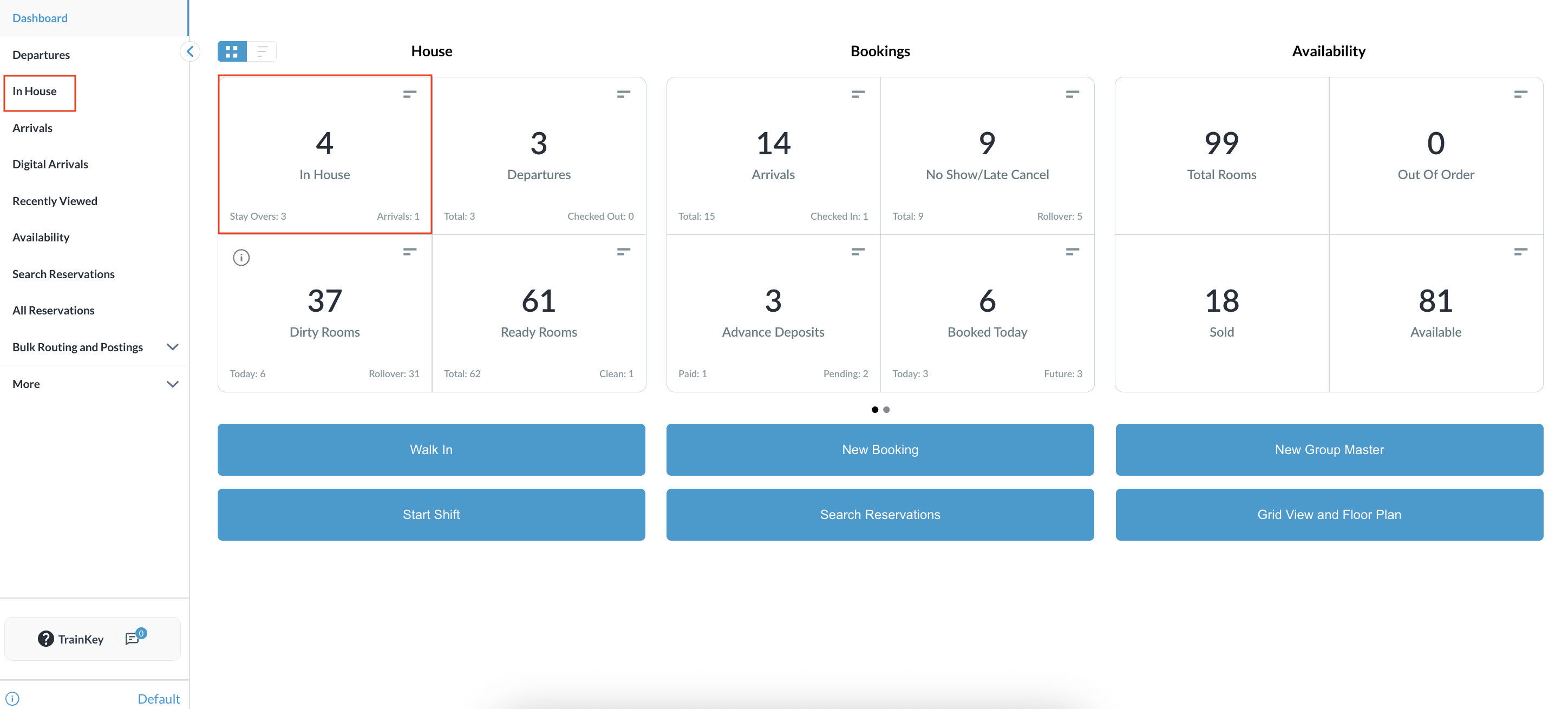Open the TrainKey help icon
Image resolution: width=1568 pixels, height=709 pixels.
tap(45, 639)
